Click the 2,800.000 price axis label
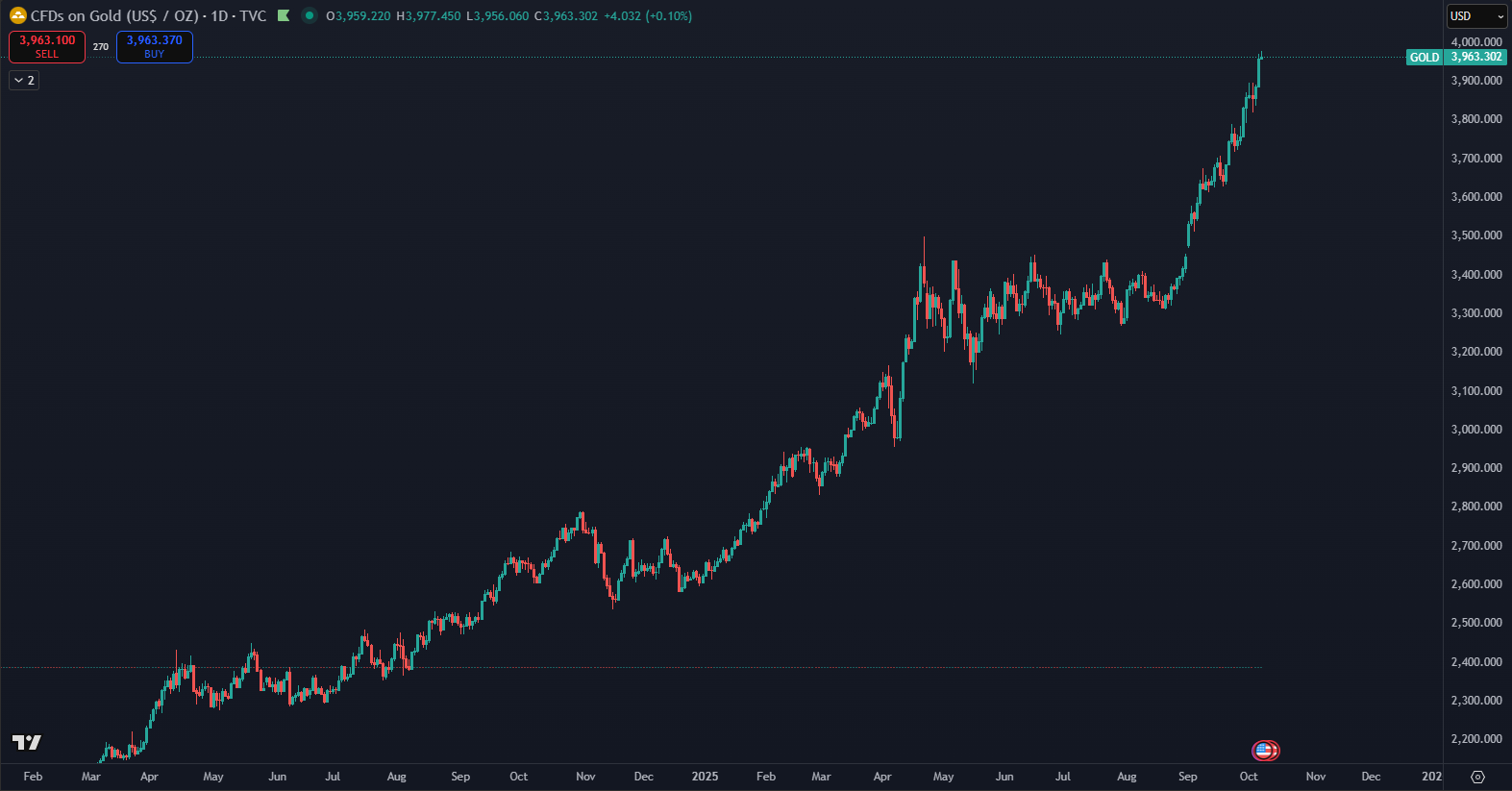The width and height of the screenshot is (1512, 791). click(x=1476, y=507)
